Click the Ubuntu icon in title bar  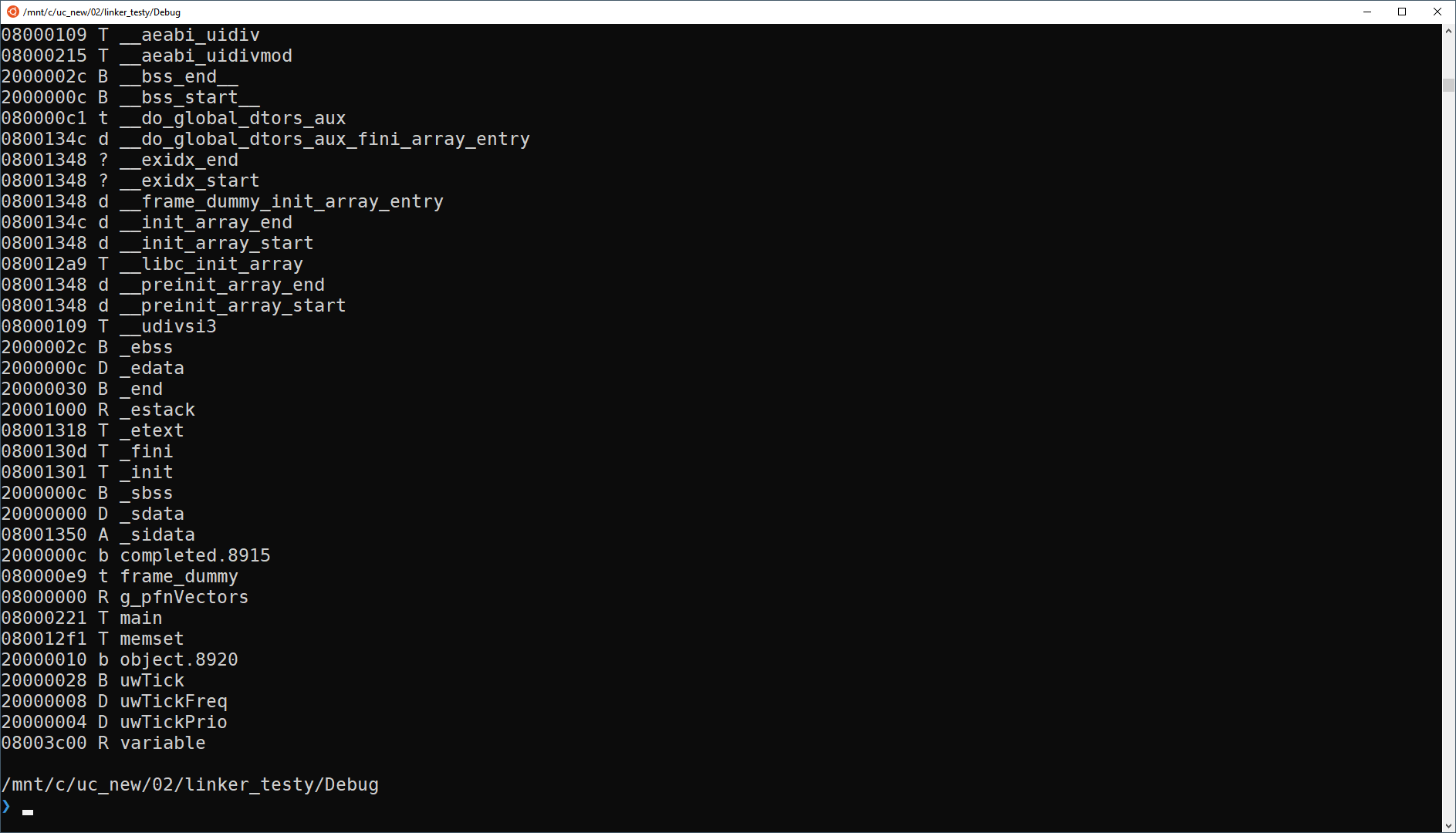point(12,12)
